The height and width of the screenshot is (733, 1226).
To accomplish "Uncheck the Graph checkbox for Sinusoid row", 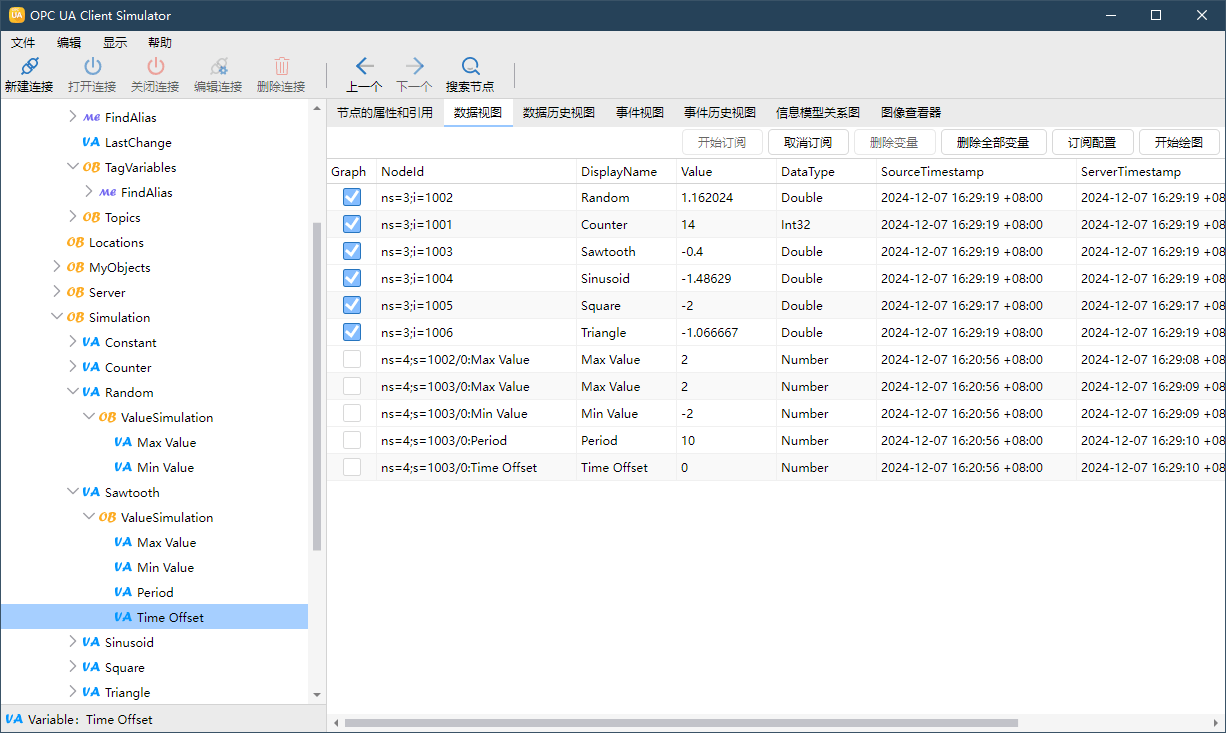I will (352, 279).
